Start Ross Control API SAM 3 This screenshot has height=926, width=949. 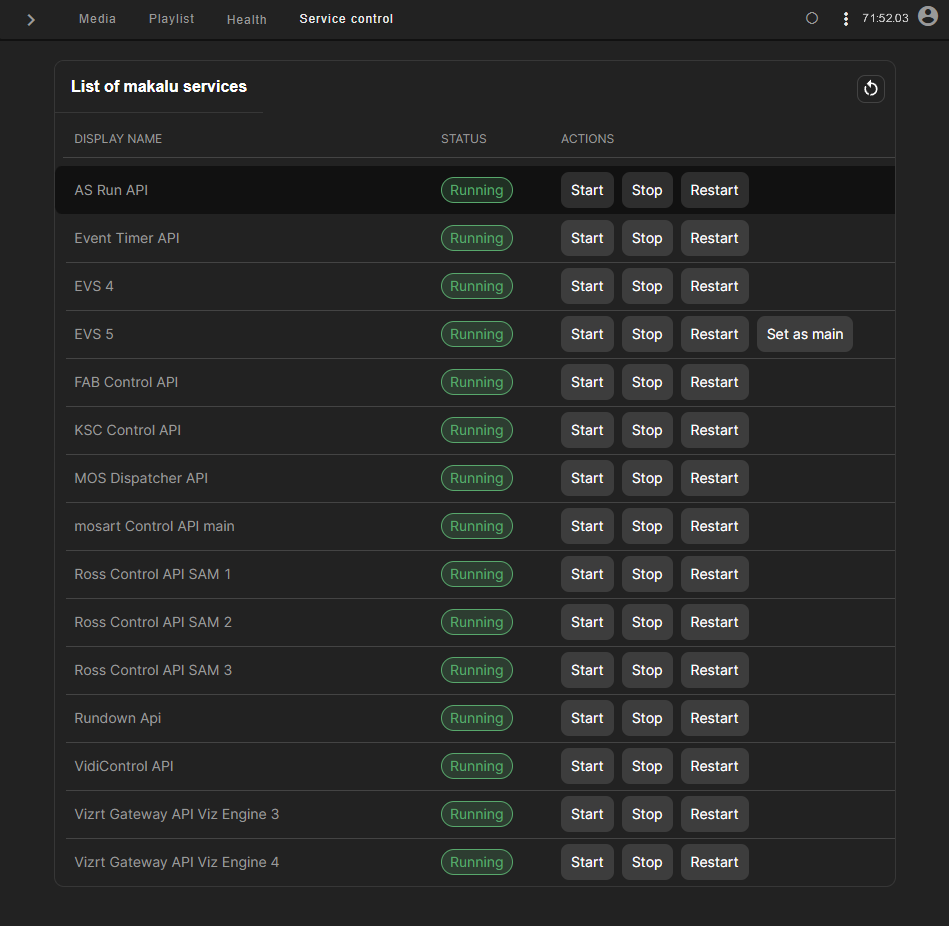587,670
